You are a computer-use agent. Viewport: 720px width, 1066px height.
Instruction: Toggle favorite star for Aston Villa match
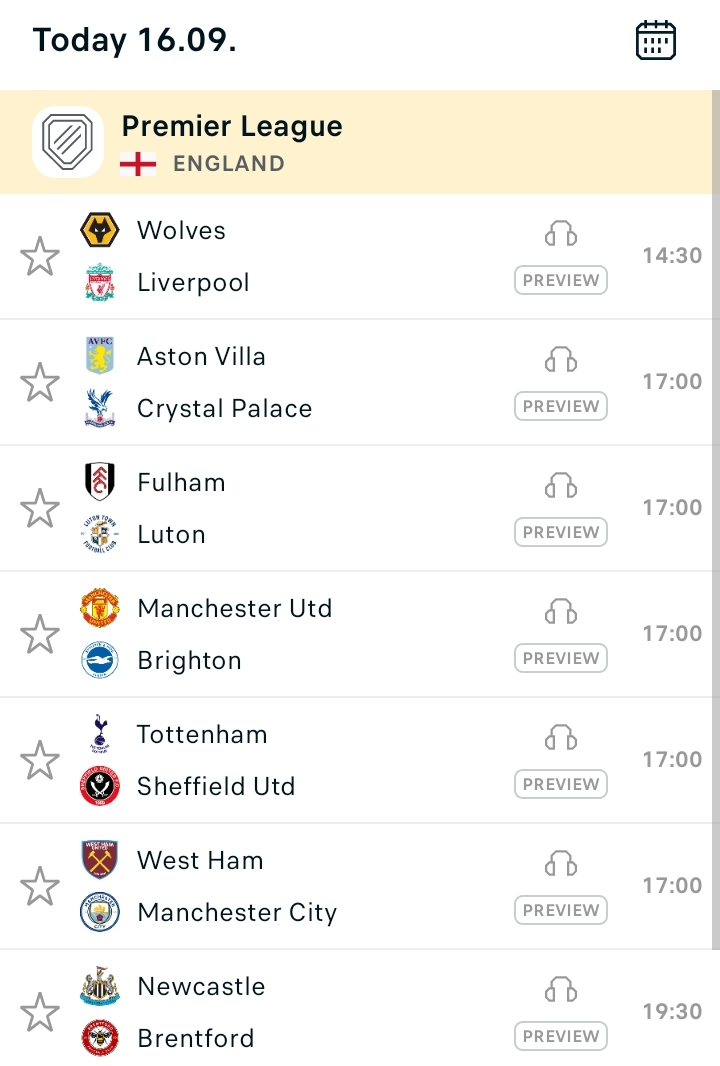[x=40, y=382]
